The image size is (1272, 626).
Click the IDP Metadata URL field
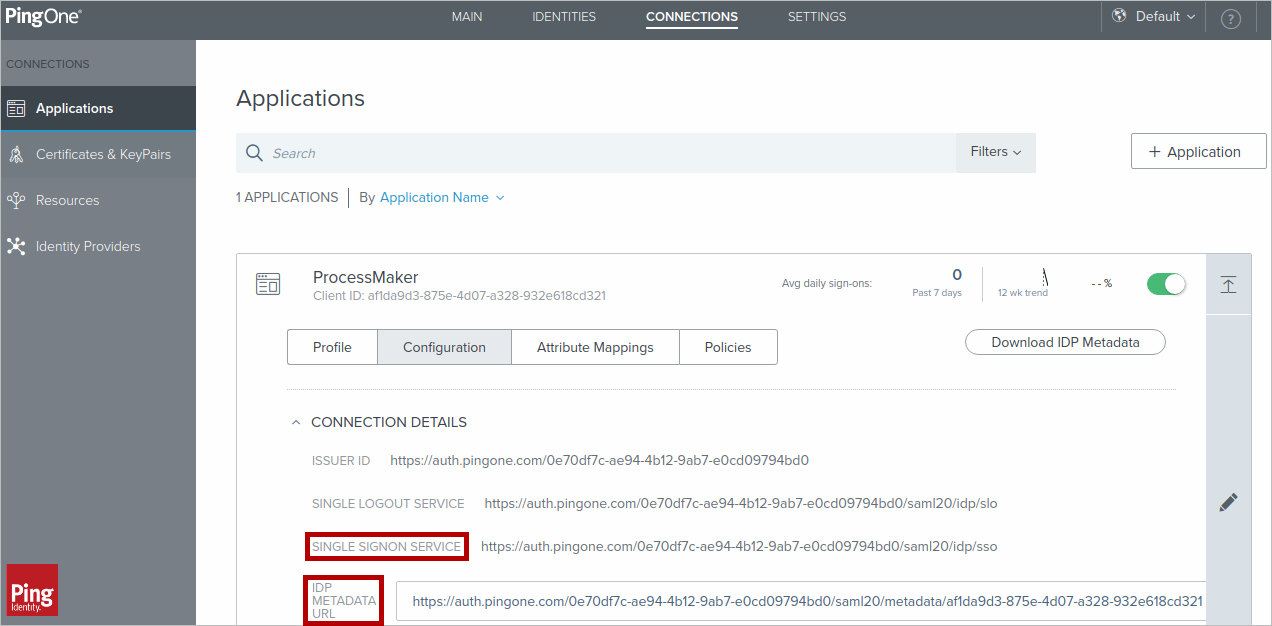coord(801,602)
